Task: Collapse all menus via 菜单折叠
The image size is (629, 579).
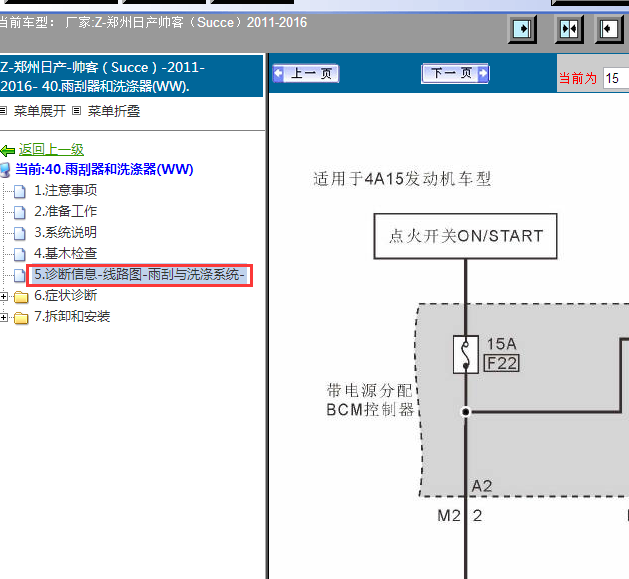Action: pos(114,111)
